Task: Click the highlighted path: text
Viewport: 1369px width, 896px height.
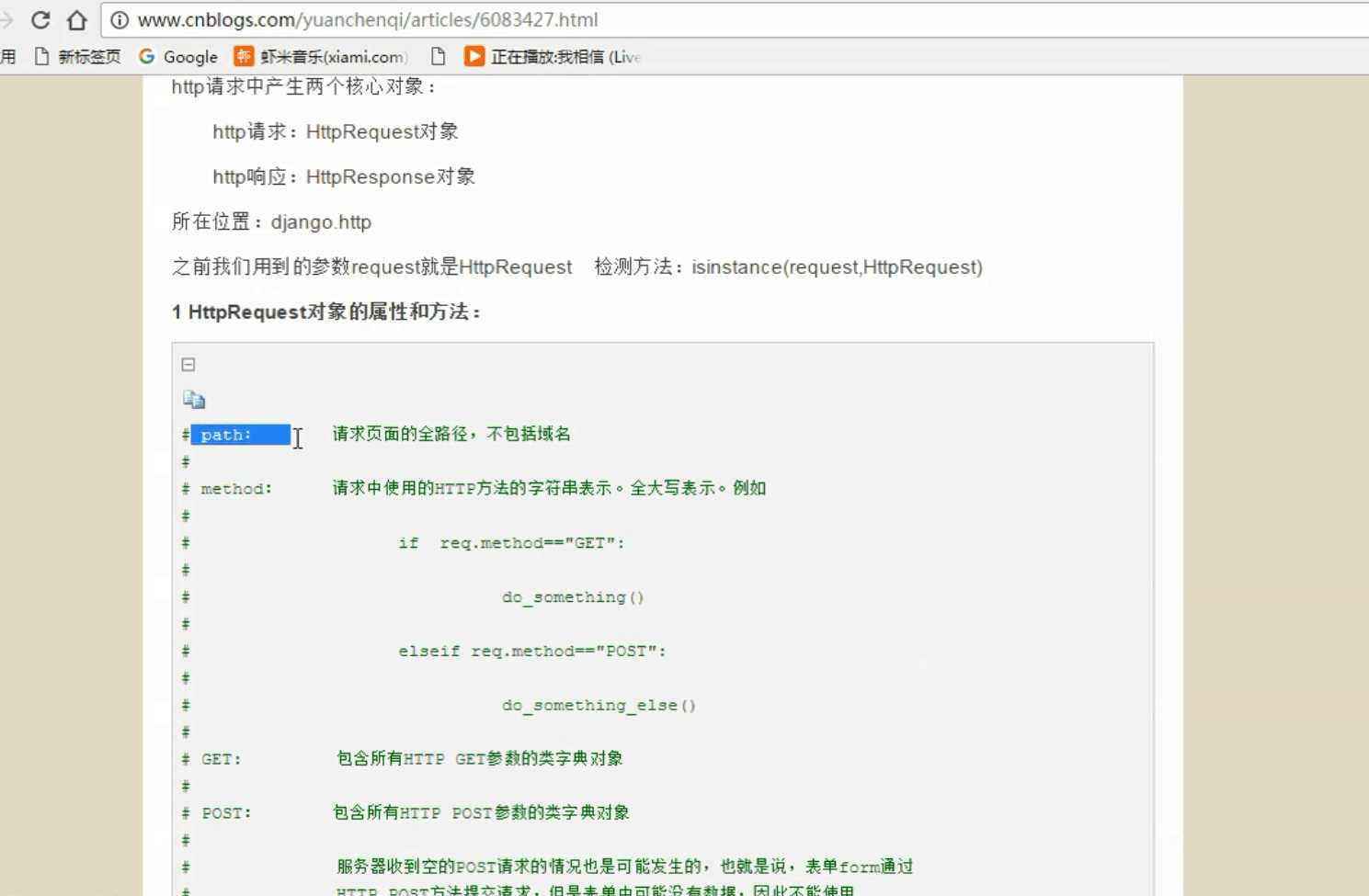Action: (226, 435)
